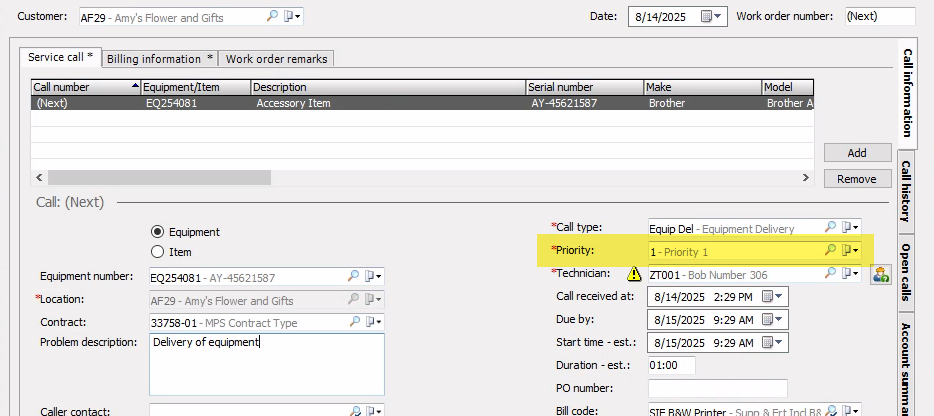Open the Equipment number options dropdown
The height and width of the screenshot is (416, 934).
tap(373, 277)
